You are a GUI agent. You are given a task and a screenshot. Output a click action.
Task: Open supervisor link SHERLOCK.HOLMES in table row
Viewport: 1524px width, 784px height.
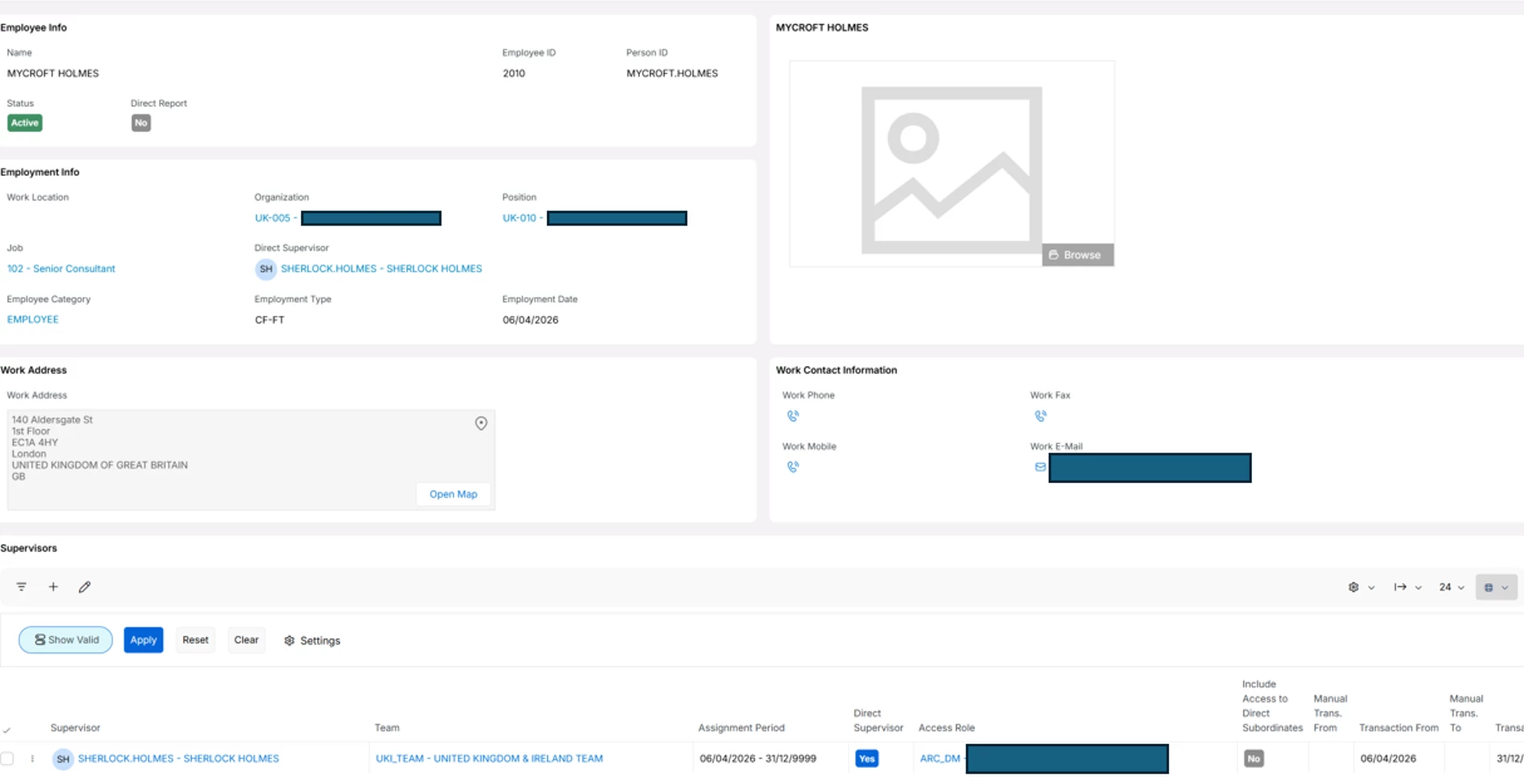(x=178, y=758)
